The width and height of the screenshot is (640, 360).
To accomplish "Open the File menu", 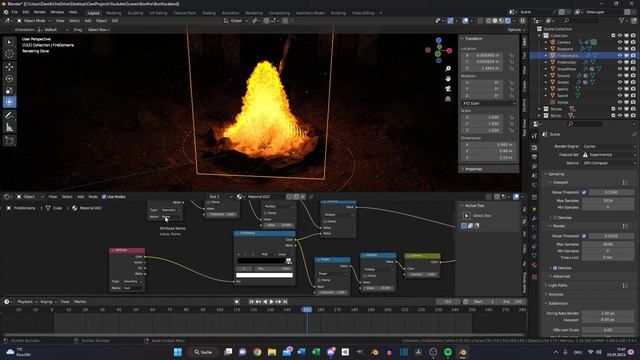I will tap(15, 12).
